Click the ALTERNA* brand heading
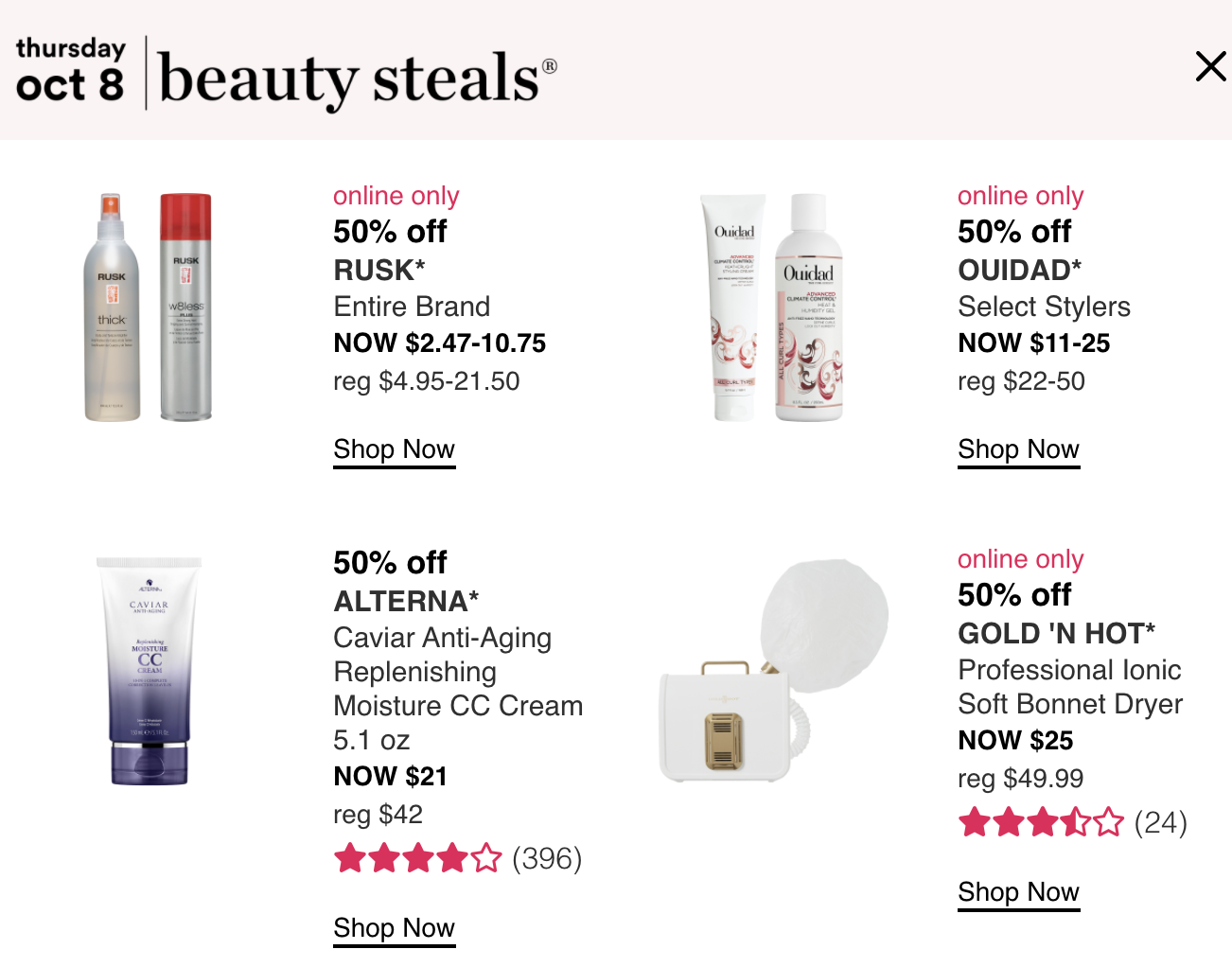Viewport: 1232px width, 967px height. point(406,601)
